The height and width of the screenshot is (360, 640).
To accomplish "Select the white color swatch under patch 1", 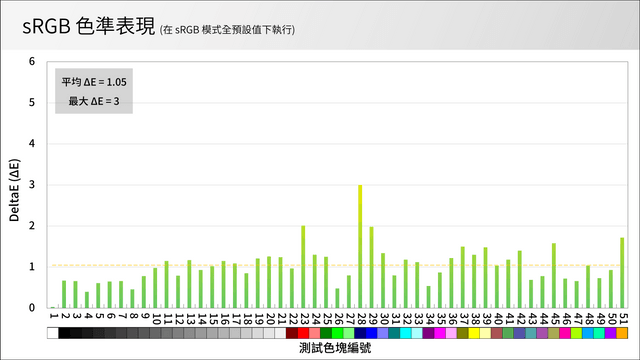I will (53, 333).
